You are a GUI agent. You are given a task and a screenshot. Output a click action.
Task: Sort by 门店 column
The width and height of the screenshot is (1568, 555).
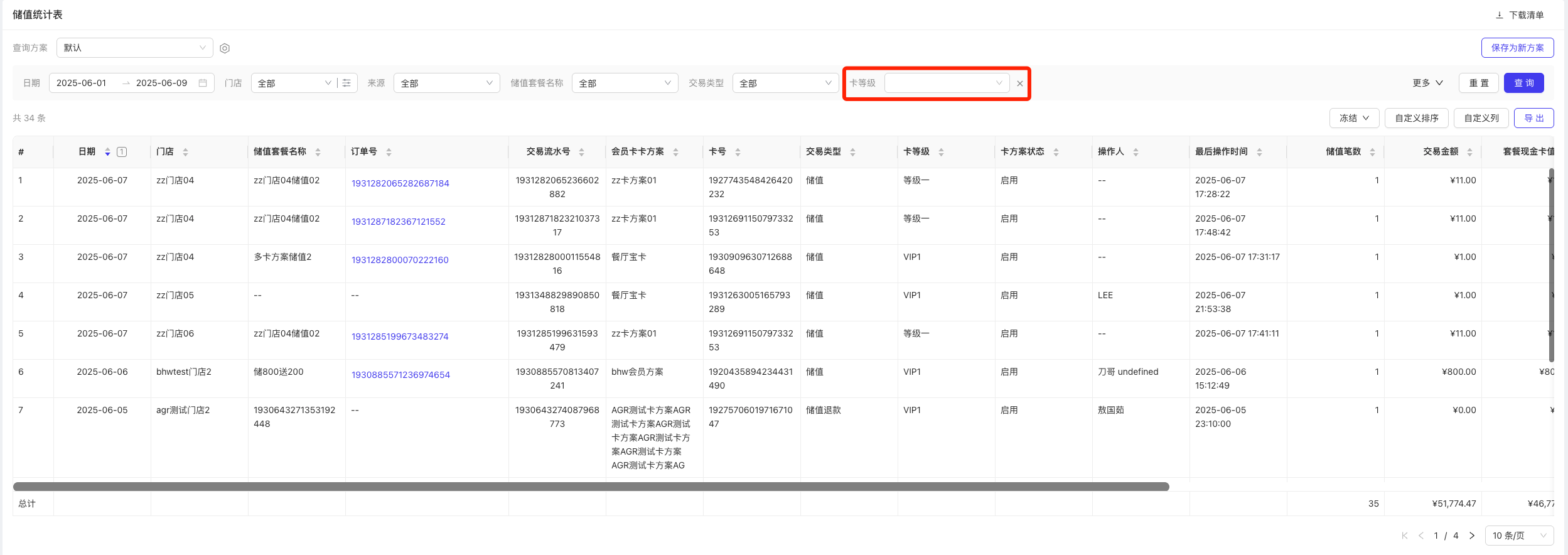click(x=185, y=152)
